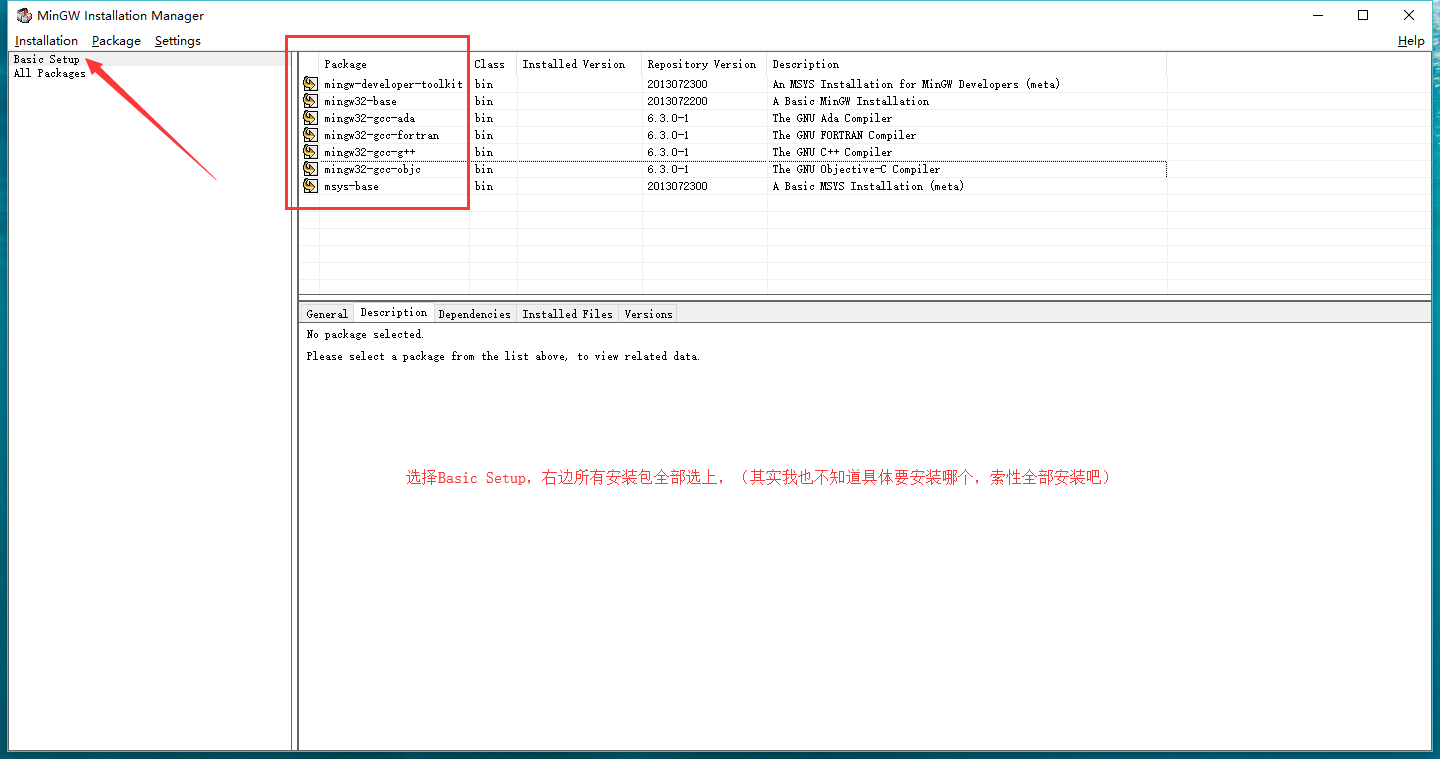Click version 6.3.0-1 in mingw32-gcc-objc row
Image resolution: width=1440 pixels, height=759 pixels.
pyautogui.click(x=668, y=169)
